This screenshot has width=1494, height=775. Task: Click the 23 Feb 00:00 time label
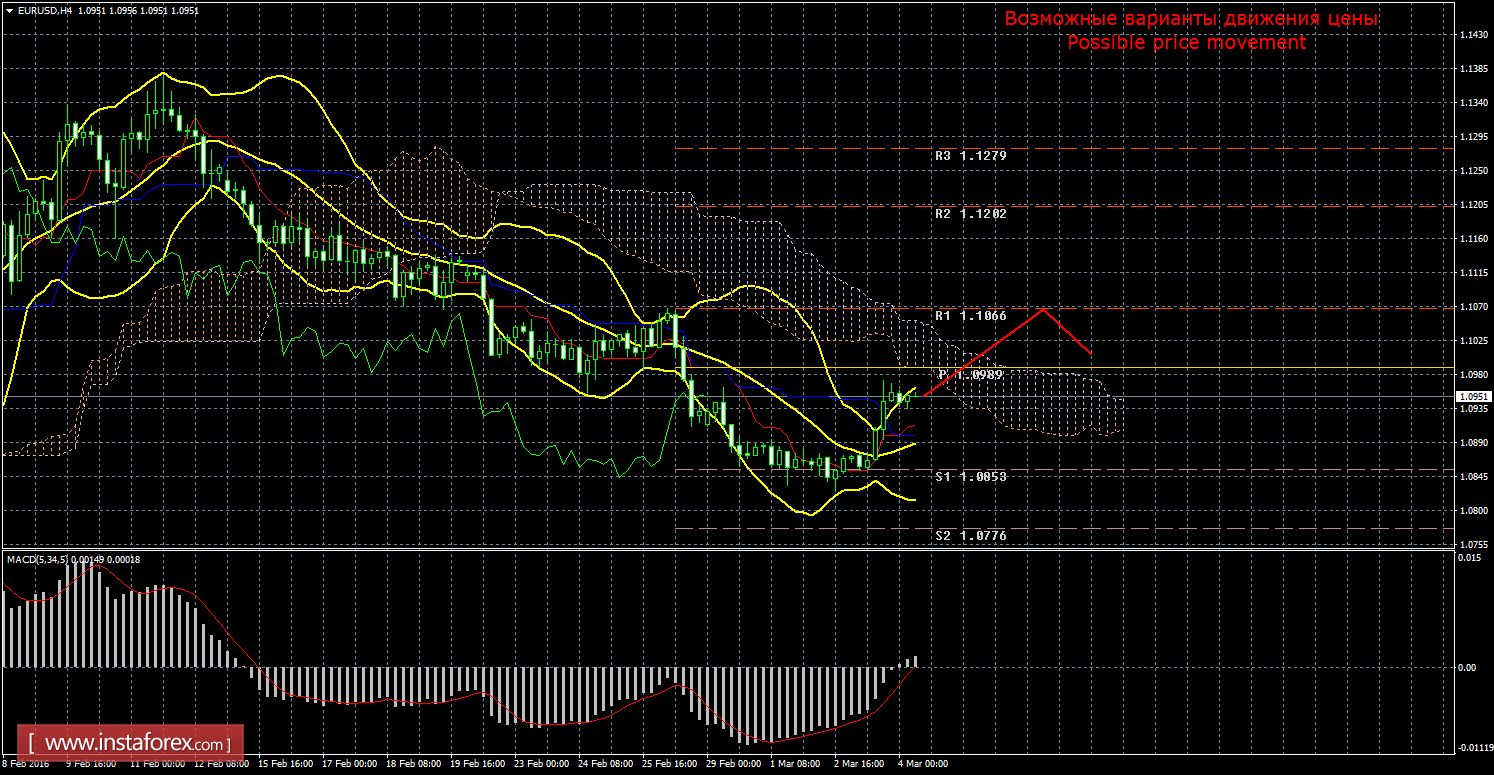click(x=540, y=764)
